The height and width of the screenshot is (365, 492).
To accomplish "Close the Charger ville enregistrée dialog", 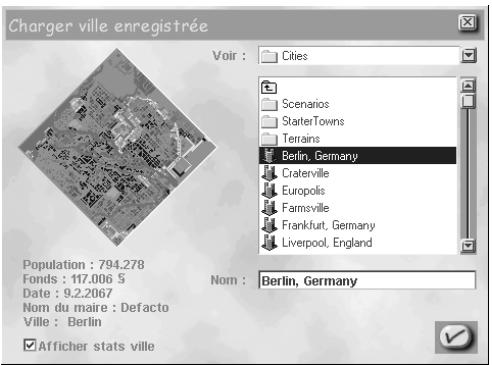I will pos(468,23).
